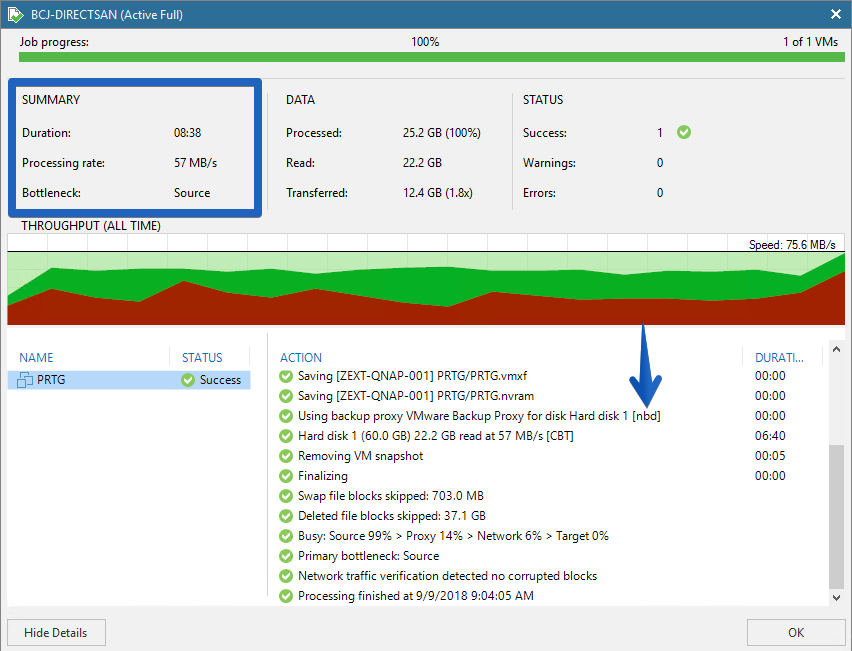The height and width of the screenshot is (651, 852).
Task: Click success icon beside Using backup proxy row
Action: click(286, 416)
